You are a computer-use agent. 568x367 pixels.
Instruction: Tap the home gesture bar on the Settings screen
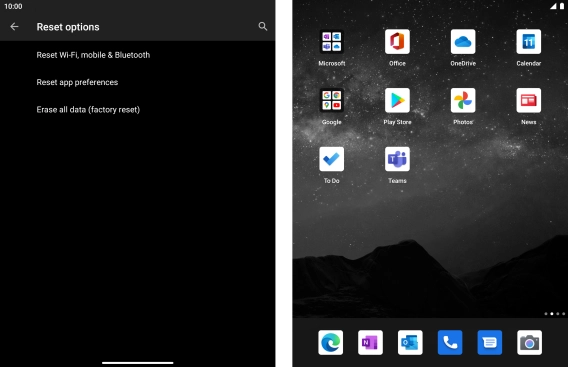[x=138, y=363]
